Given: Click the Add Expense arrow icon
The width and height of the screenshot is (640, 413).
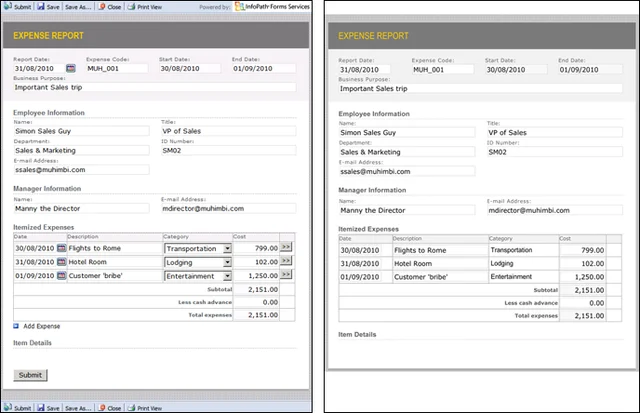Looking at the screenshot, I should click(16, 326).
